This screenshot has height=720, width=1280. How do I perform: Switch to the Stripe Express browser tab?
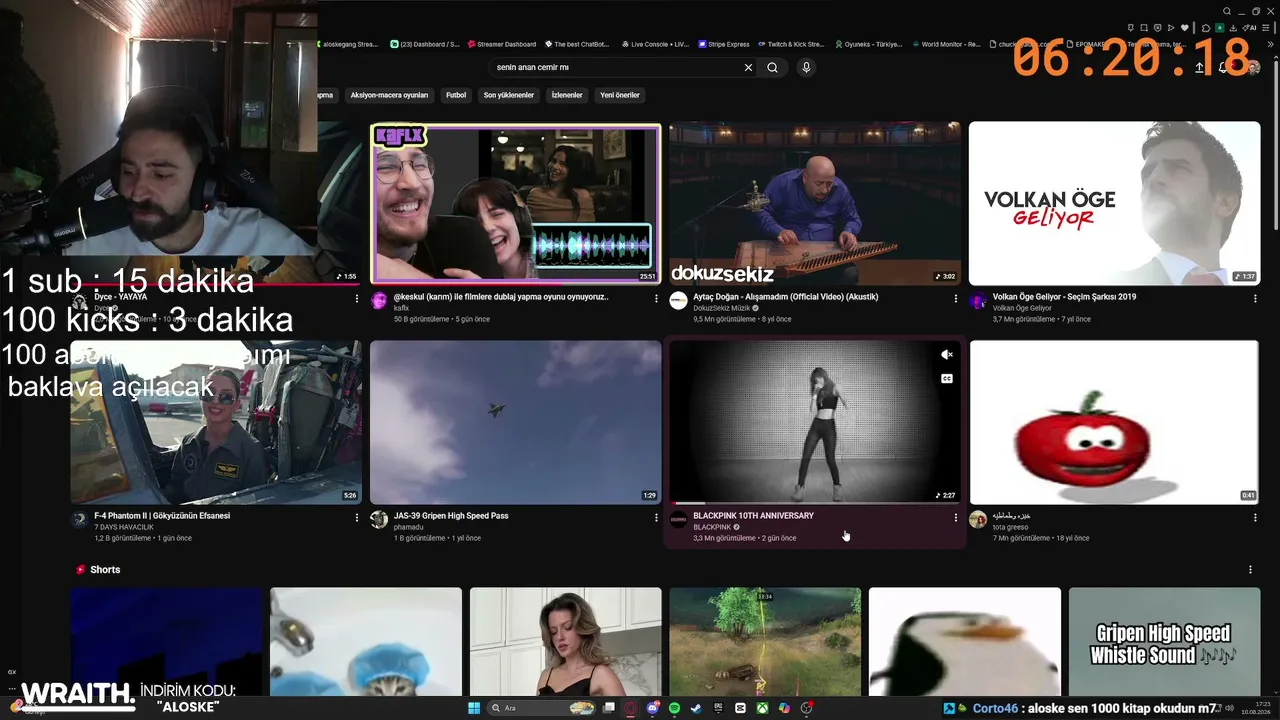(x=723, y=44)
